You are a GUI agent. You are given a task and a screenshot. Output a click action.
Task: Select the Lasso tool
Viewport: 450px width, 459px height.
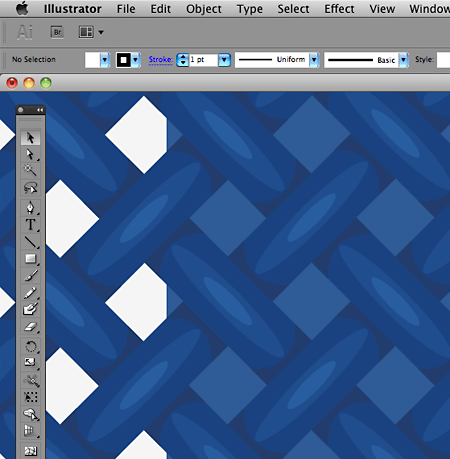pyautogui.click(x=30, y=188)
